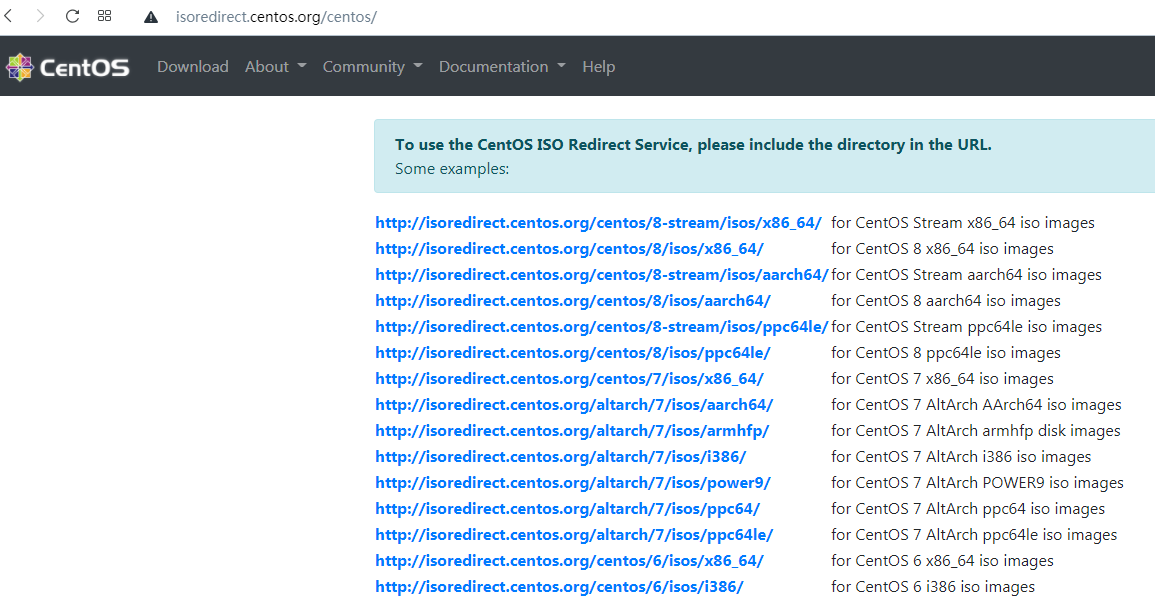
Task: Open the centos/8/isos/x86_64 link
Action: [569, 248]
